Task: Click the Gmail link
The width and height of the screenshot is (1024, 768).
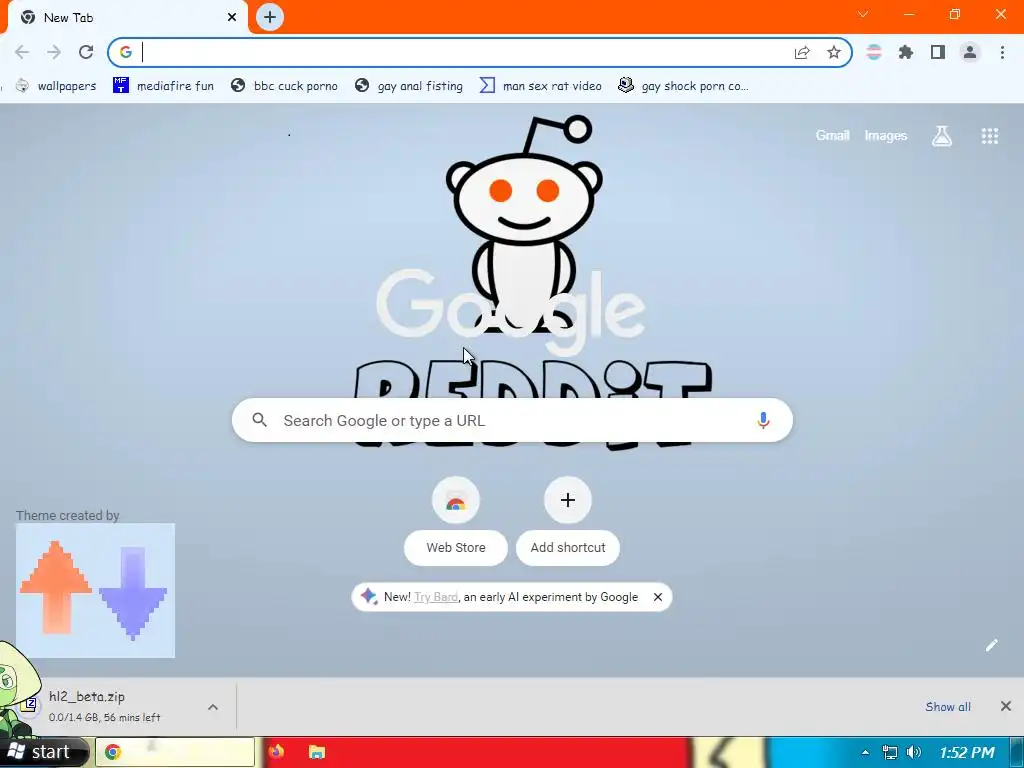Action: point(833,136)
